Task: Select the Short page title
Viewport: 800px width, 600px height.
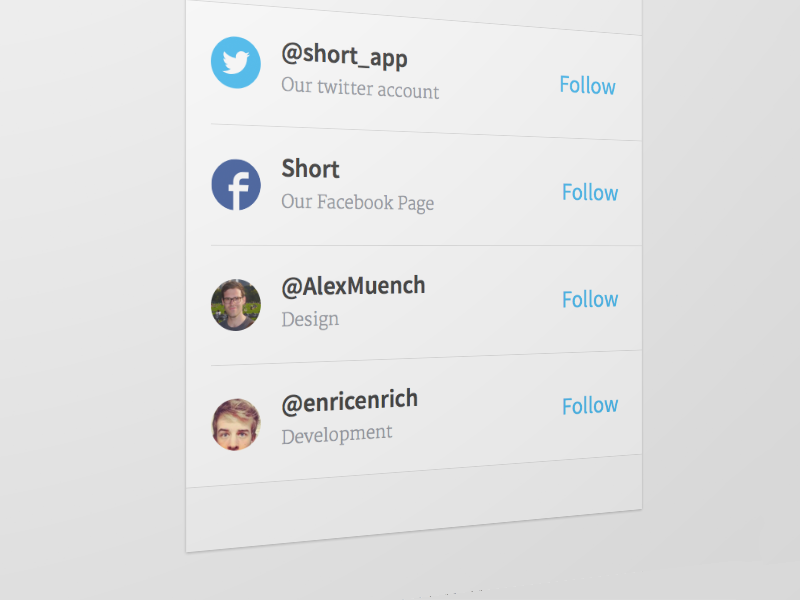Action: tap(310, 169)
